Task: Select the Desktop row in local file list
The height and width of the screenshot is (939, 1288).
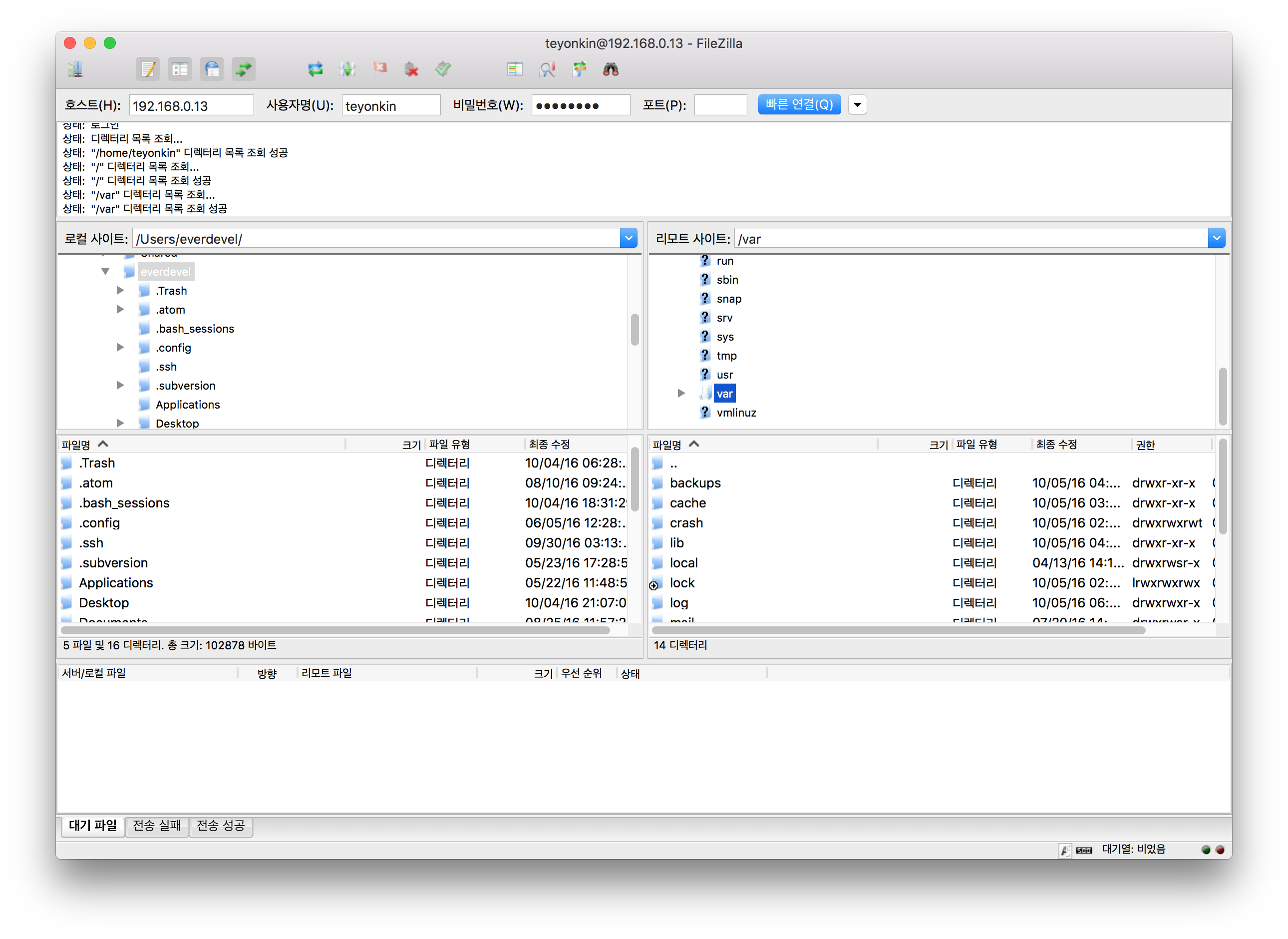Action: (343, 603)
